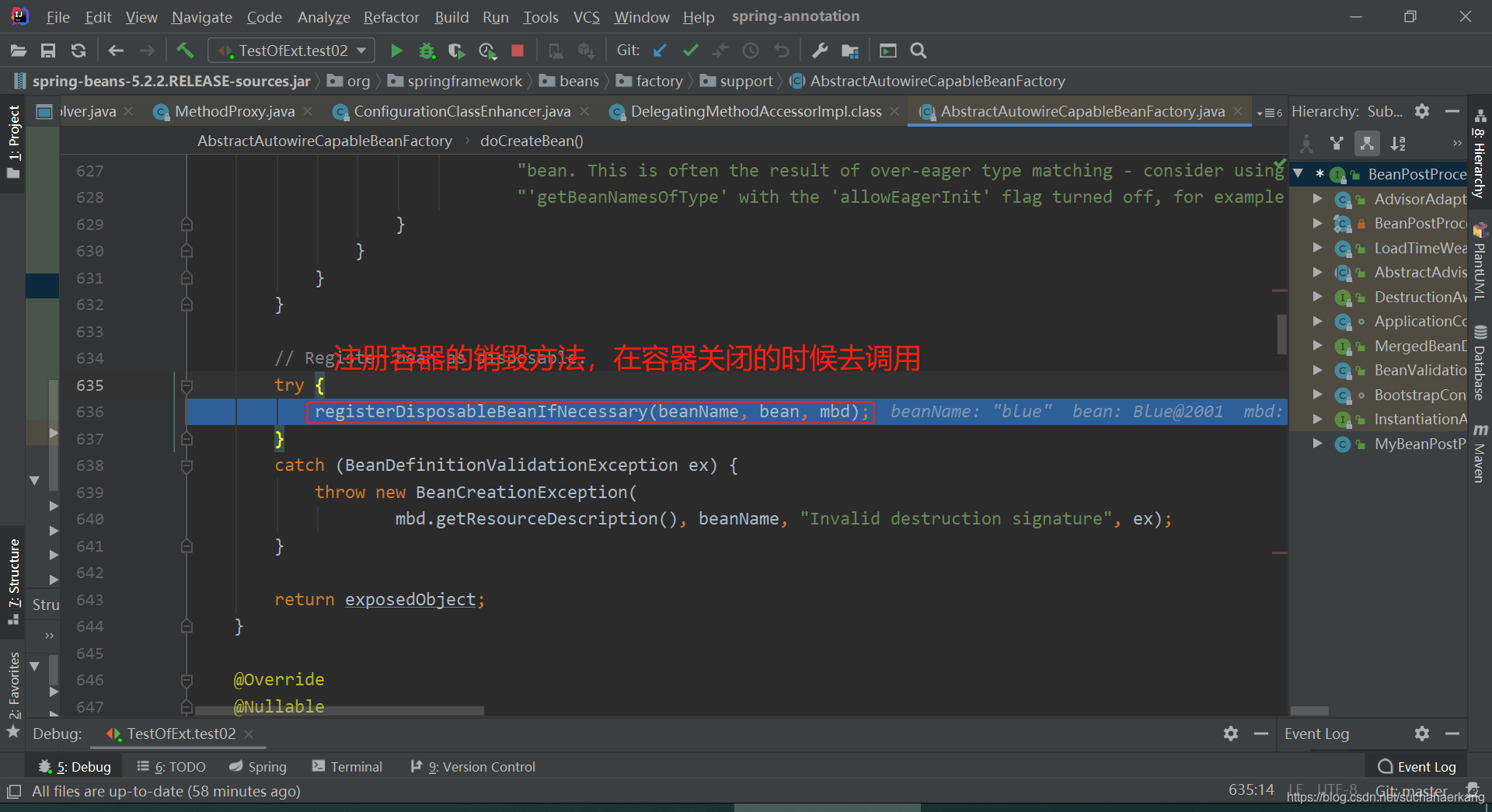Viewport: 1492px width, 812px height.
Task: Click the 'factory' breadcrumb folder
Action: (x=650, y=81)
